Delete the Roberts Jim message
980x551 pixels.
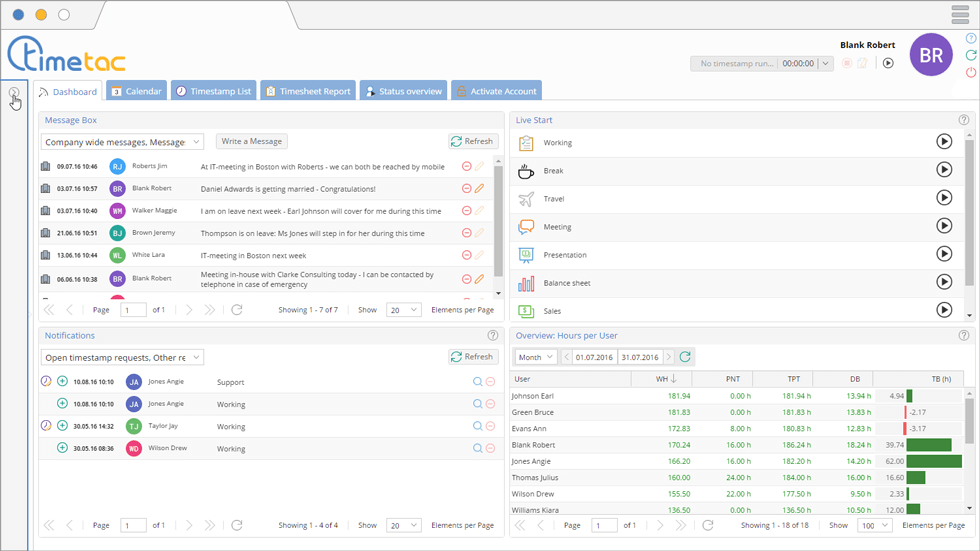click(466, 166)
